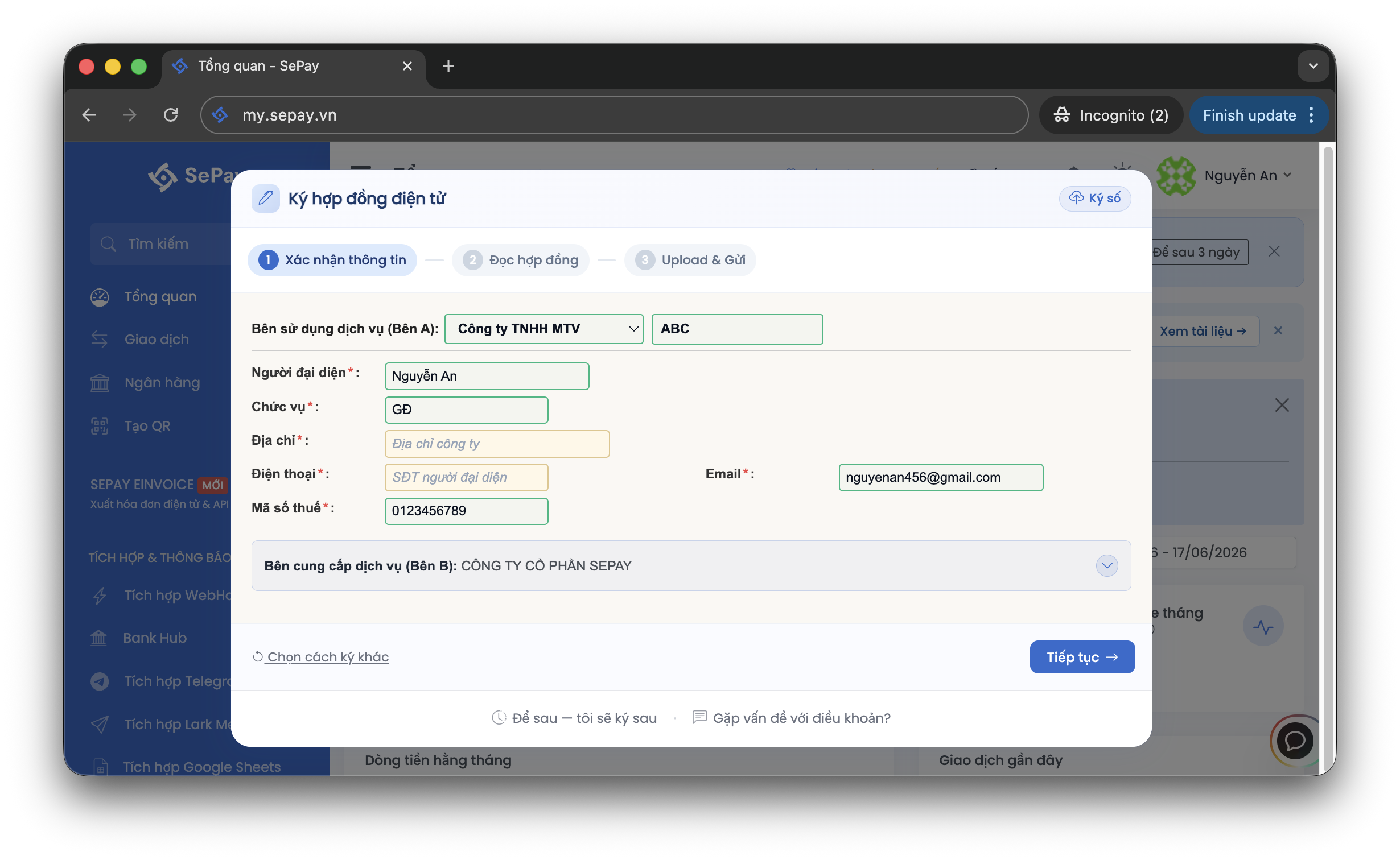The width and height of the screenshot is (1400, 860).
Task: Close the Để sau 3 ngày banner
Action: tap(1274, 251)
